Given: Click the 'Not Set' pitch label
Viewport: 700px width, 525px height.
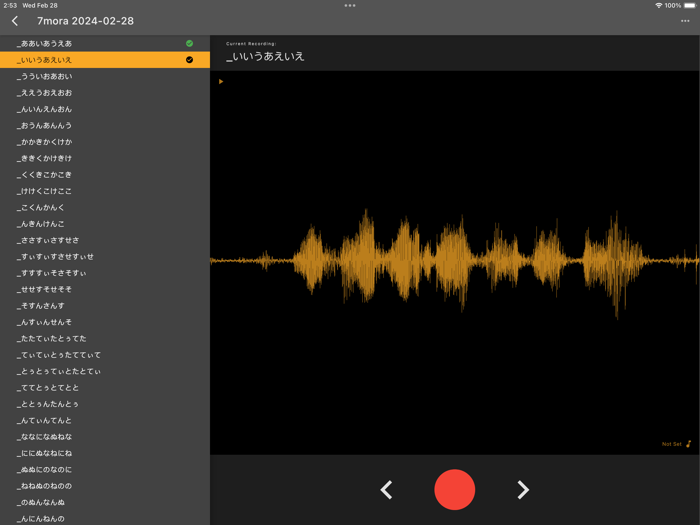Looking at the screenshot, I should click(x=671, y=444).
